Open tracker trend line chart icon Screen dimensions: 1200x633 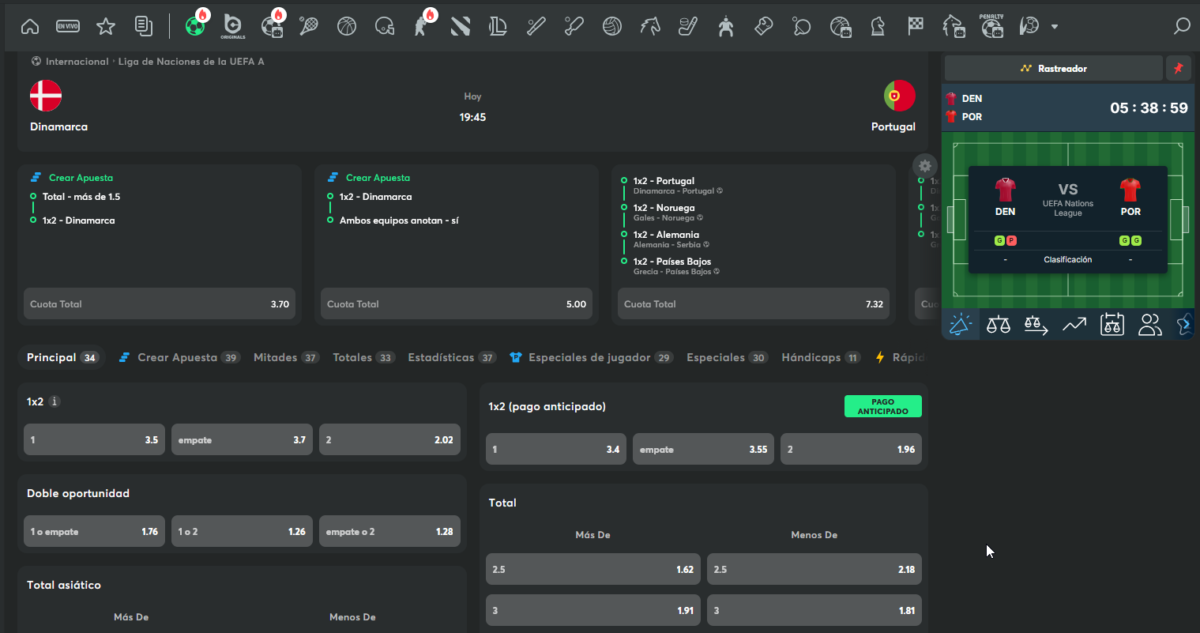tap(1074, 324)
